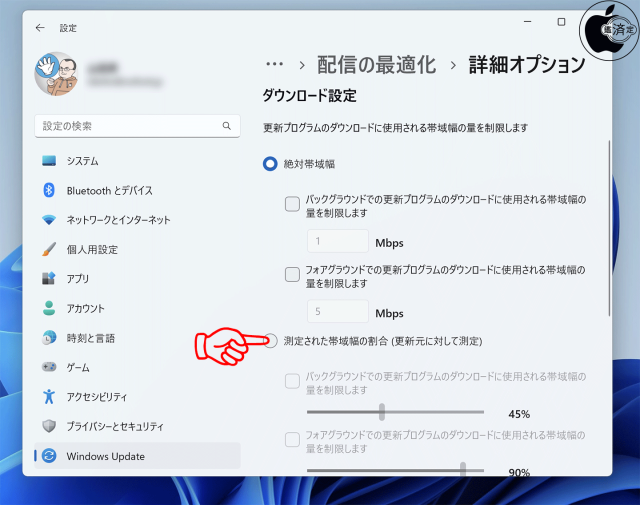Open プライバシーとセキュリティ settings text
640x505 pixels.
(x=115, y=426)
